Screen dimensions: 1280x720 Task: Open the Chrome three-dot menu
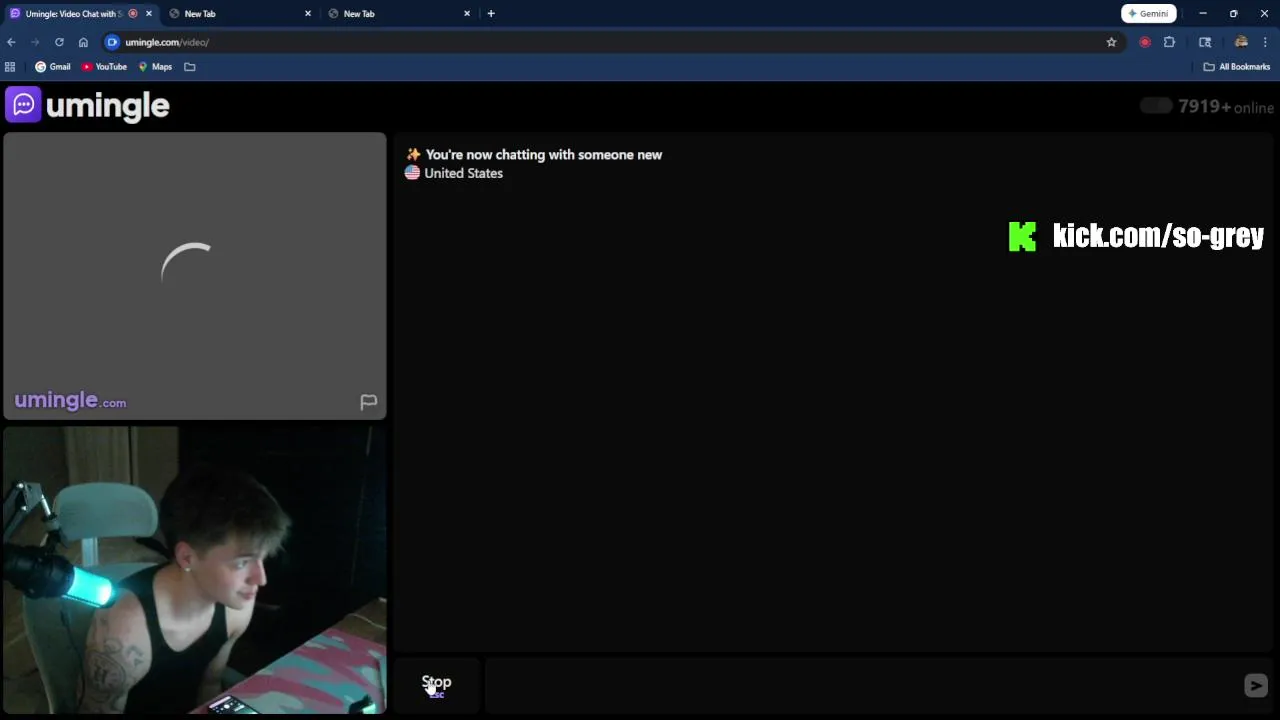[x=1265, y=42]
